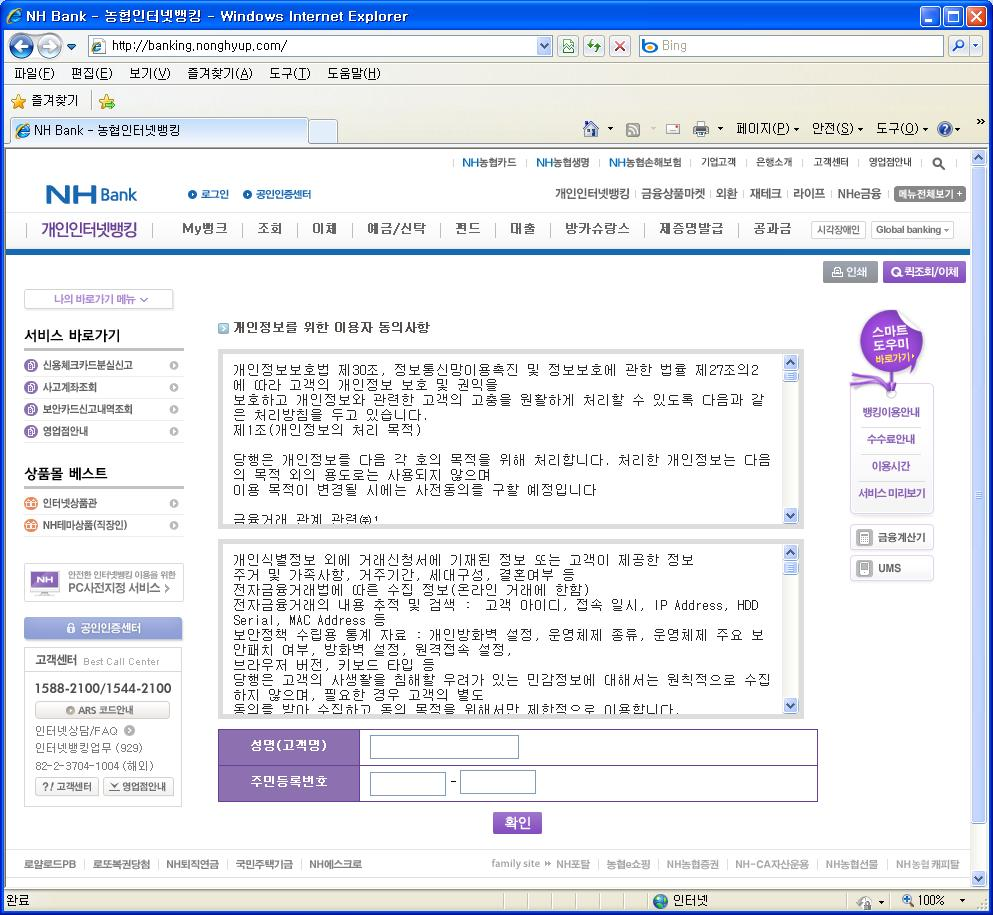Image resolution: width=993 pixels, height=915 pixels.
Task: Click the zoom level magnifier in status bar
Action: (908, 900)
